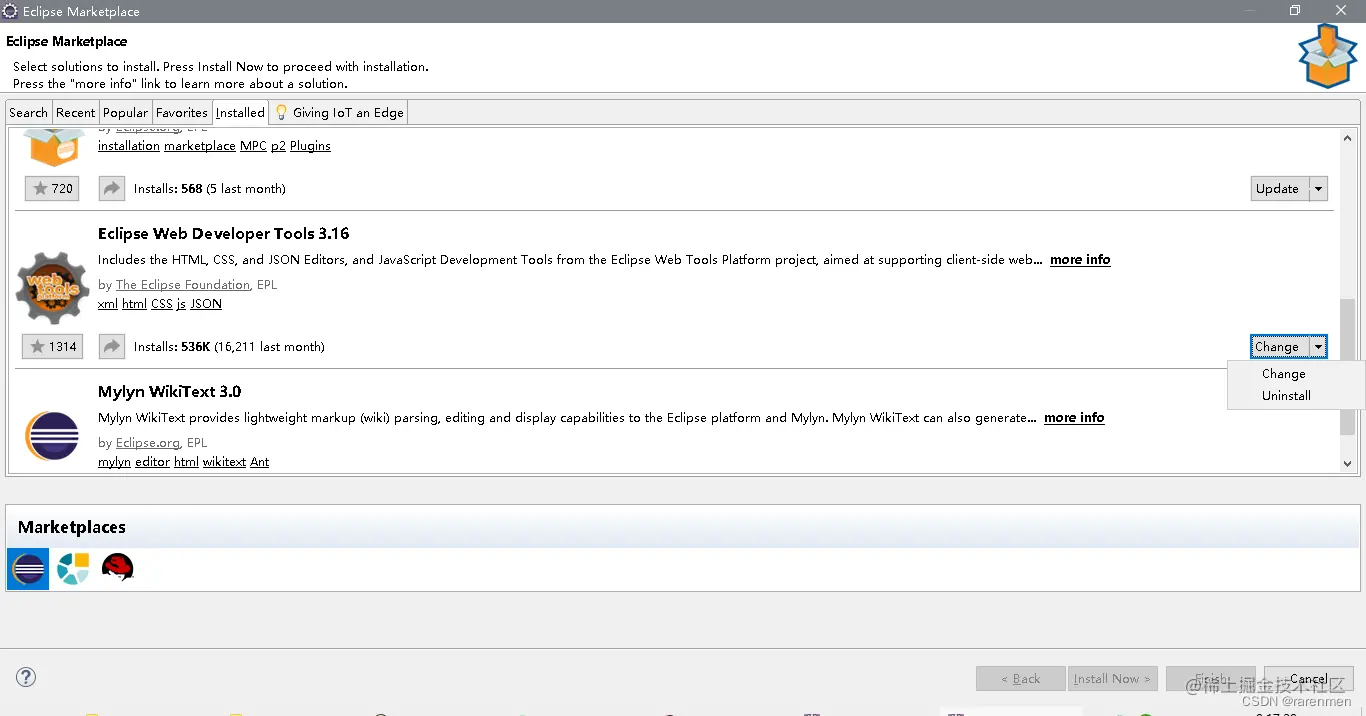Click the Mylyn WikiText Eclipse logo
Screen dimensions: 1366x716
click(52, 436)
